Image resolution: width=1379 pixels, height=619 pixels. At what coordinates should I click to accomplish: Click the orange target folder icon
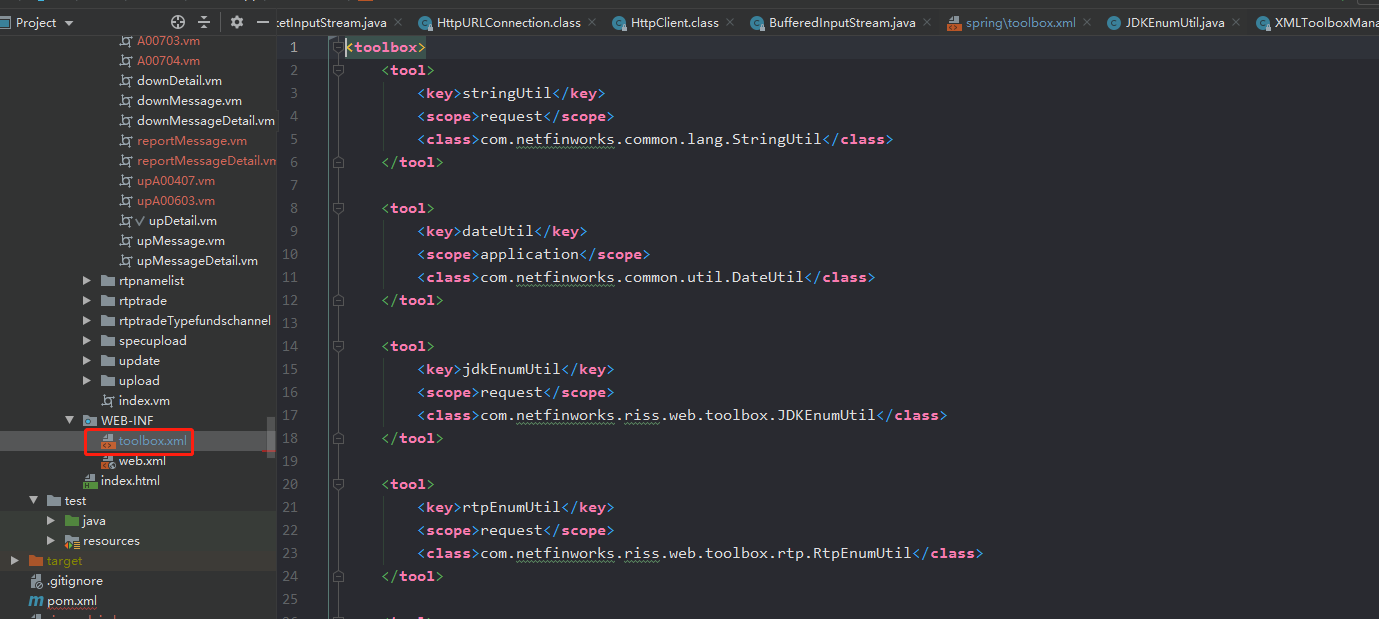click(x=36, y=561)
